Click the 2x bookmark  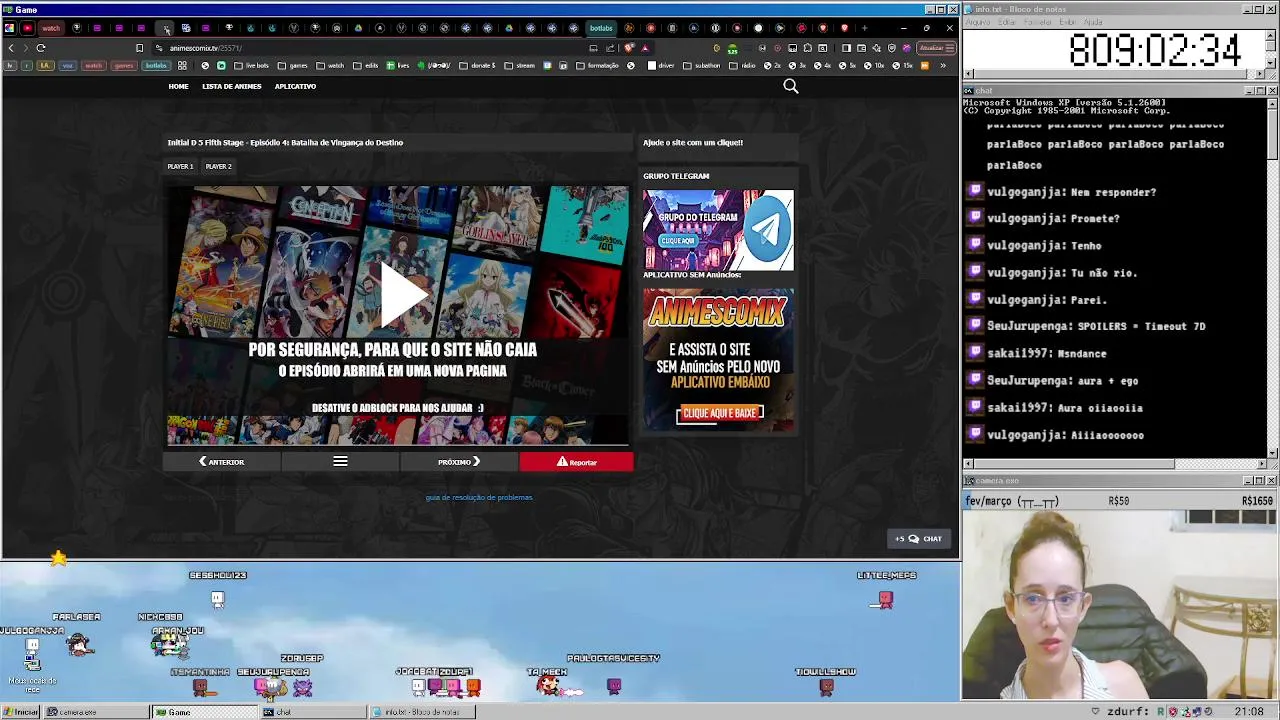[x=772, y=66]
